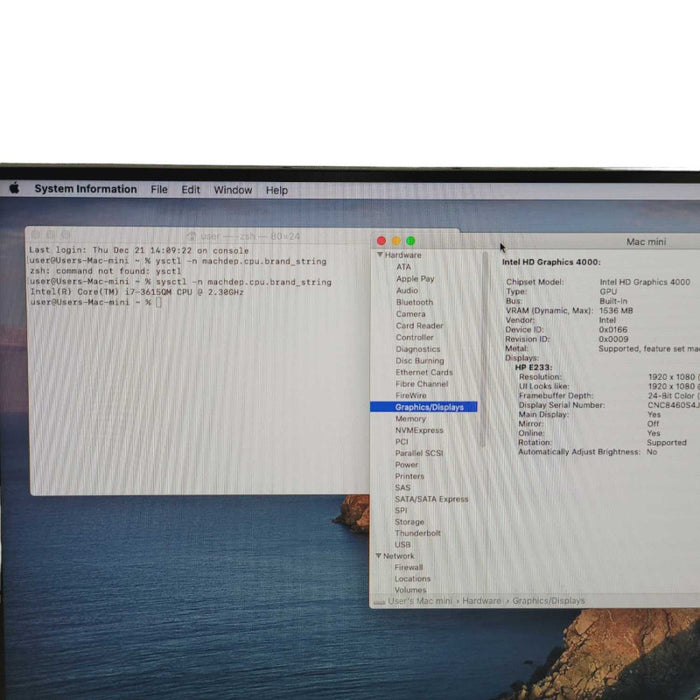Image resolution: width=700 pixels, height=700 pixels.
Task: Click the Framebuffer Depth label
Action: pyautogui.click(x=556, y=396)
